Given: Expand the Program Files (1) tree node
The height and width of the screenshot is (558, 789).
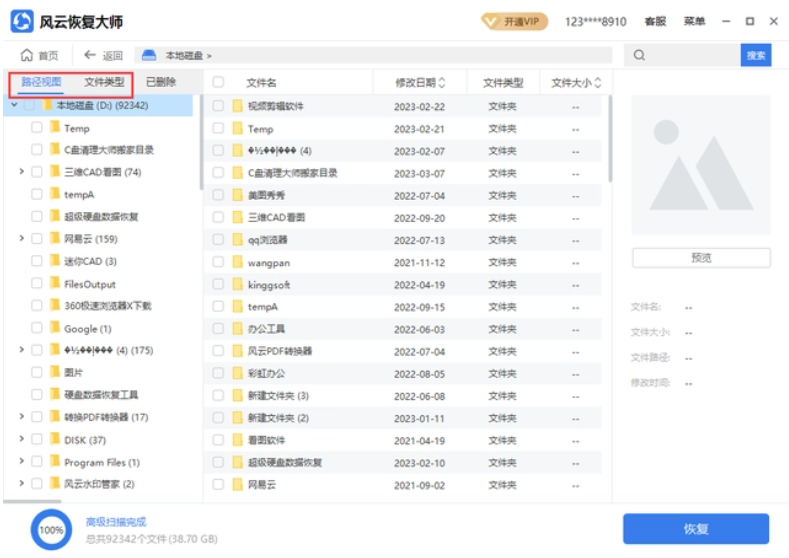Looking at the screenshot, I should coord(21,461).
